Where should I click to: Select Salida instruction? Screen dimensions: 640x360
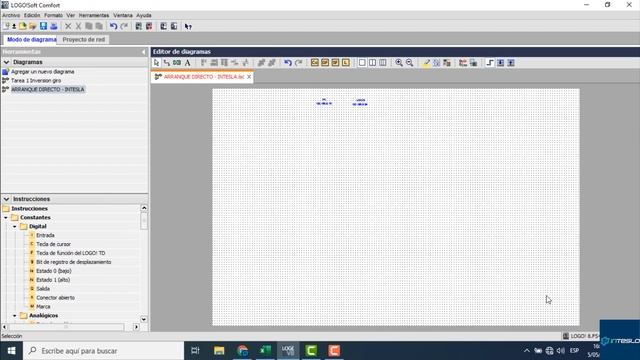(43, 289)
